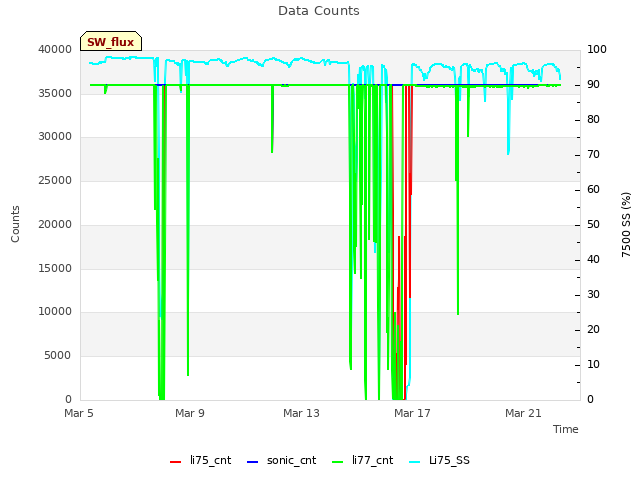Viewport: 640px width, 480px height.
Task: Click the Time x-axis label
Action: tap(566, 429)
